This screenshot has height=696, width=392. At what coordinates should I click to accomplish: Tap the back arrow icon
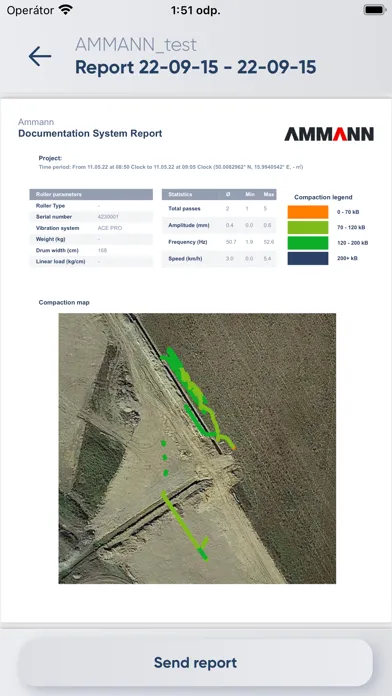(40, 57)
